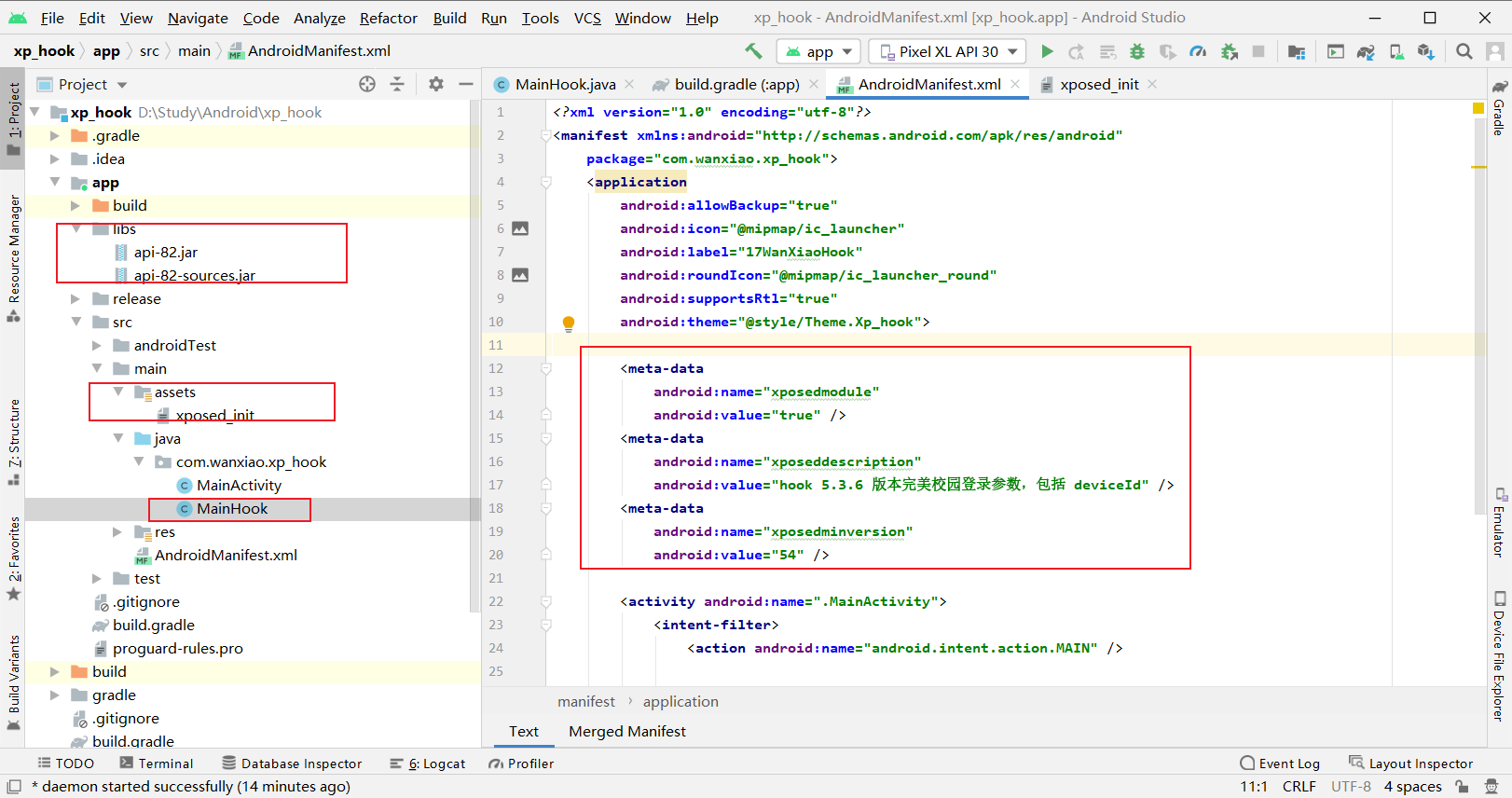Open the Gradle side panel
The width and height of the screenshot is (1512, 798).
1499,108
